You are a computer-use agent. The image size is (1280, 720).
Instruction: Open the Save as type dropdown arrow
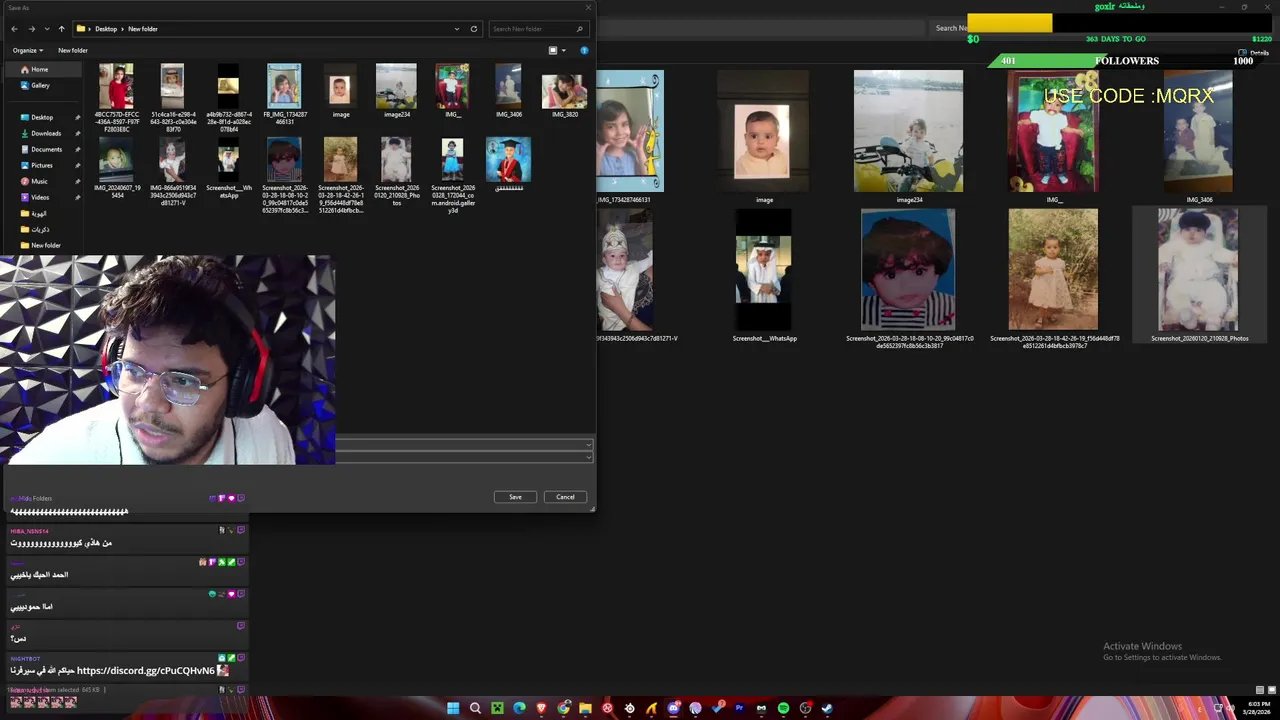pyautogui.click(x=588, y=457)
